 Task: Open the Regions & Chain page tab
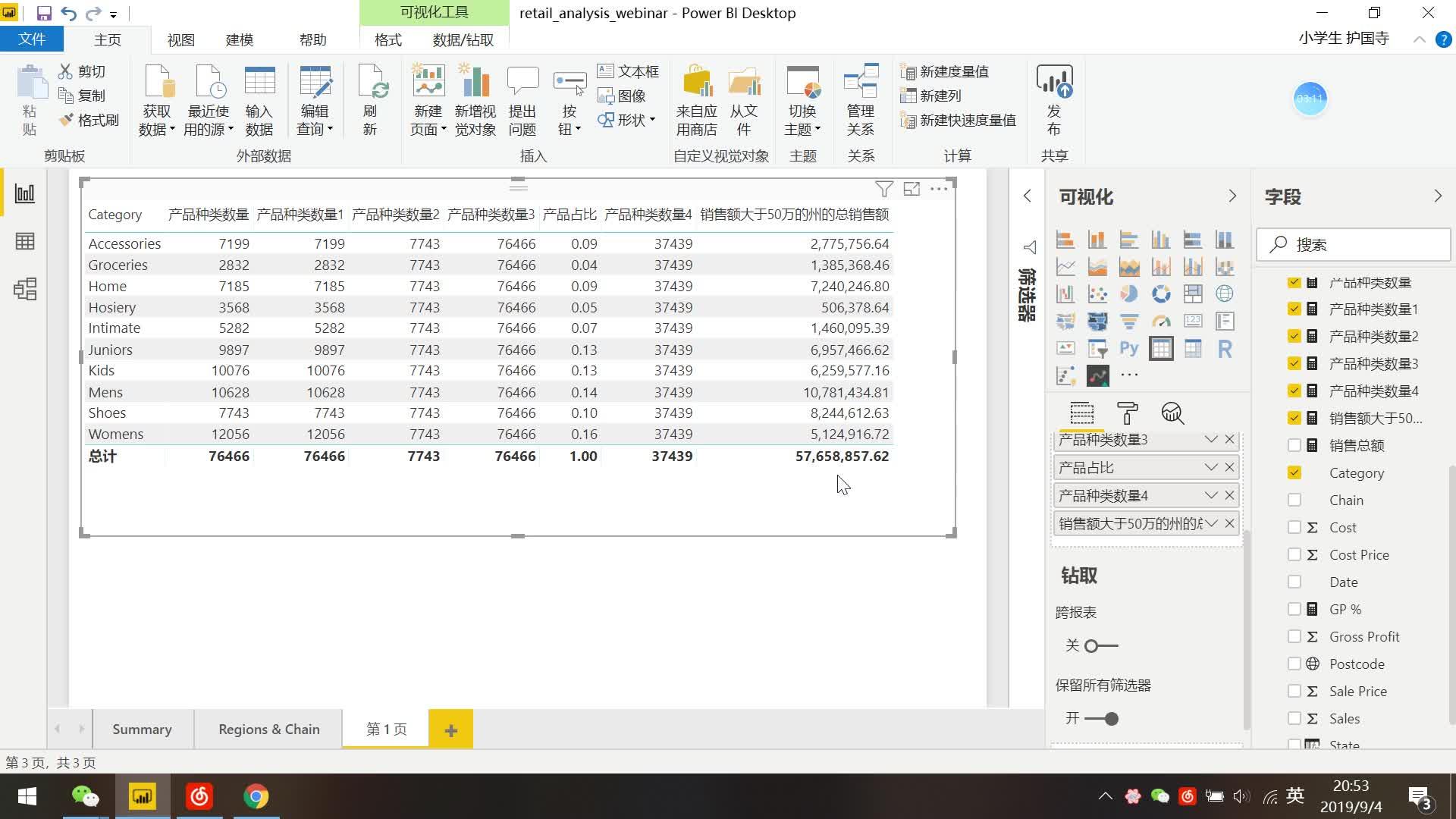268,729
